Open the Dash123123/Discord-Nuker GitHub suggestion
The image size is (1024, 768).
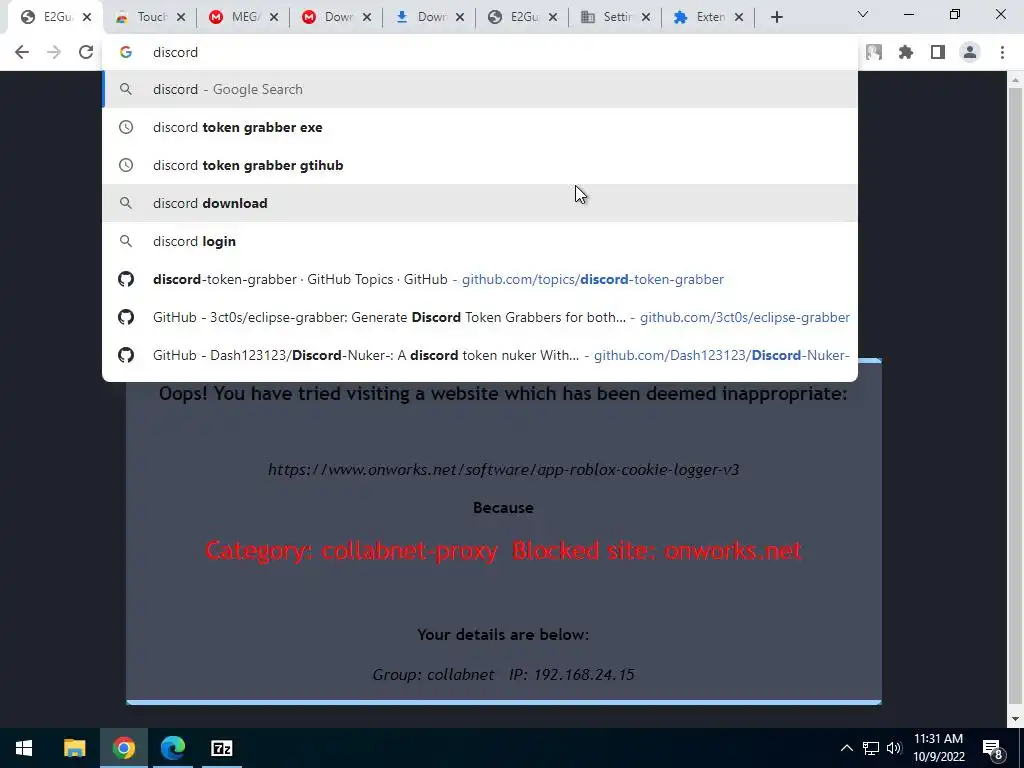[x=480, y=355]
